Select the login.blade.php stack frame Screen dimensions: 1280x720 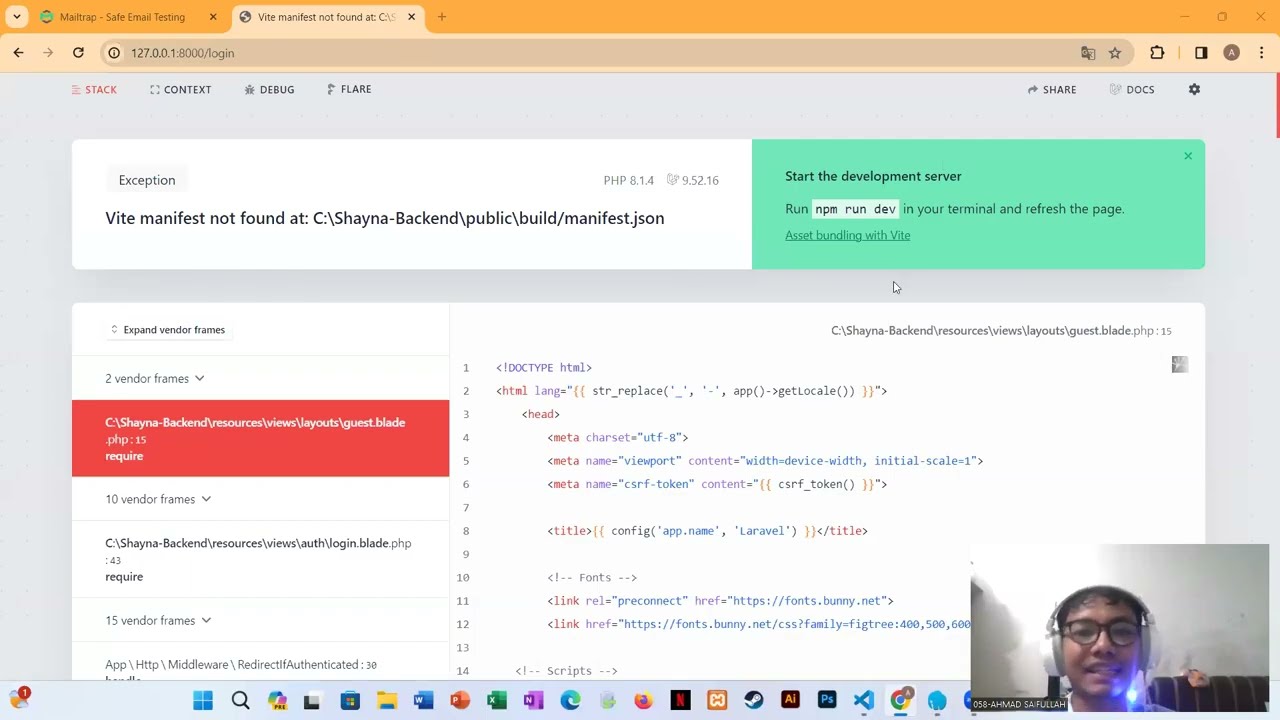point(260,559)
